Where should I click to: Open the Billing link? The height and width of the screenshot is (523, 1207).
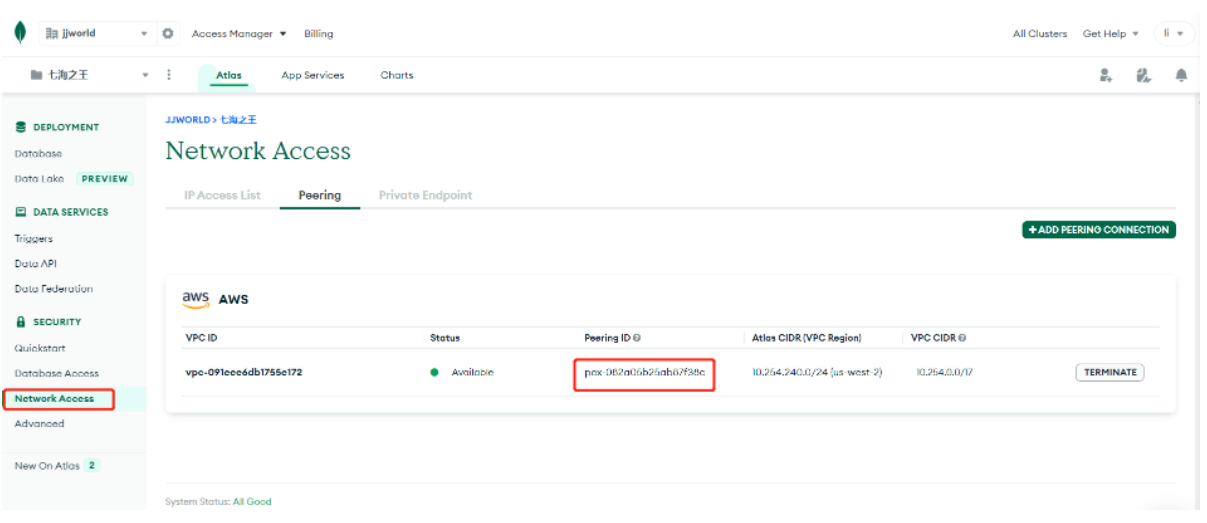click(319, 33)
